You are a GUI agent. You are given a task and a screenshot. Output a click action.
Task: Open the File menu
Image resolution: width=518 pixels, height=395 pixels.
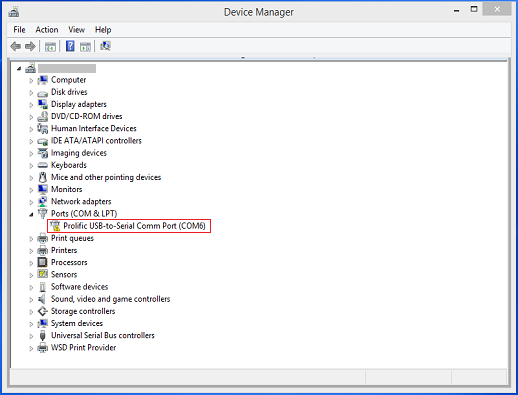click(x=19, y=30)
